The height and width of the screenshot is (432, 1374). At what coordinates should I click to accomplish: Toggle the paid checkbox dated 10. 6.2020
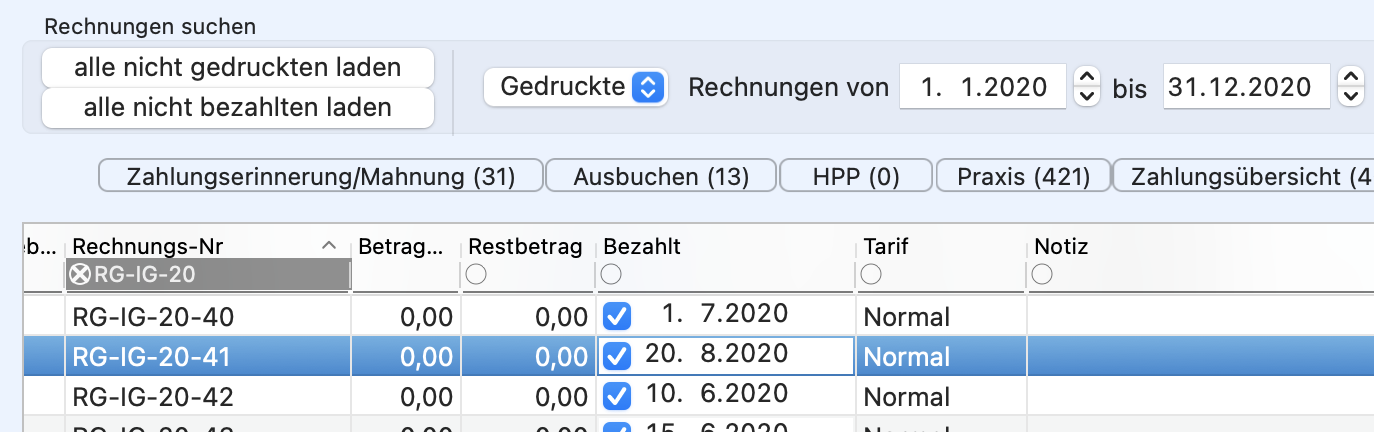617,396
